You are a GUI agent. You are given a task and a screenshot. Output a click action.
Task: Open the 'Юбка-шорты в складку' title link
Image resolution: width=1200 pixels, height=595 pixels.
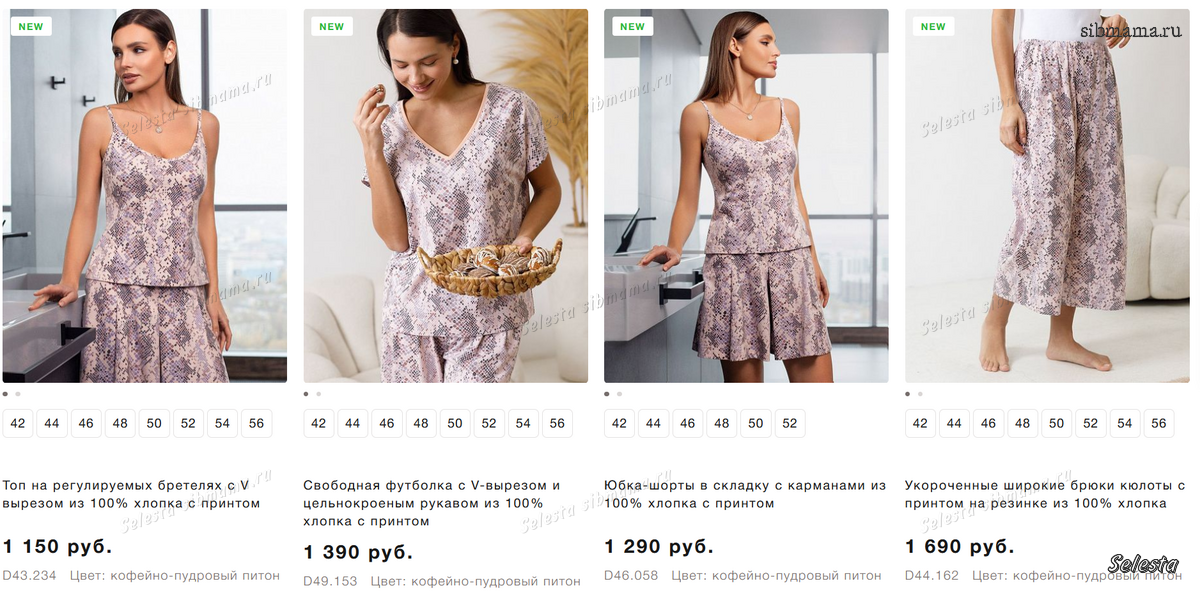point(745,494)
